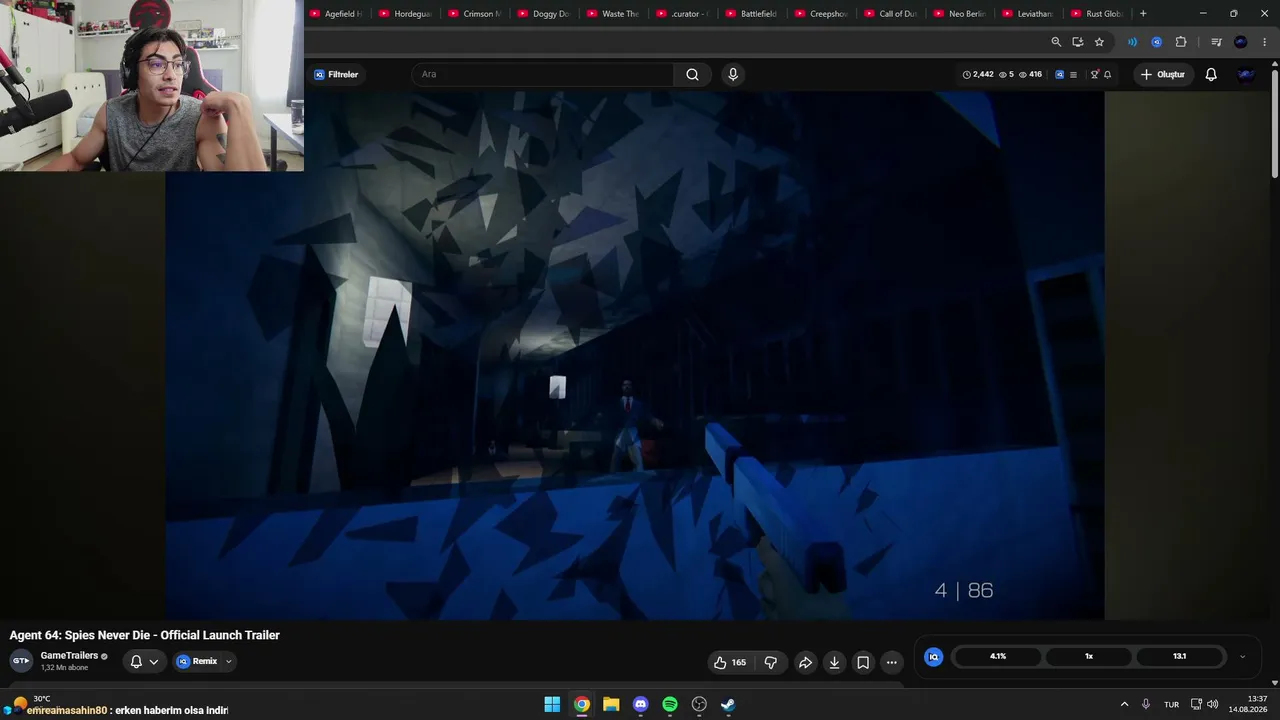
Task: Switch to the Waste The tab
Action: click(613, 14)
